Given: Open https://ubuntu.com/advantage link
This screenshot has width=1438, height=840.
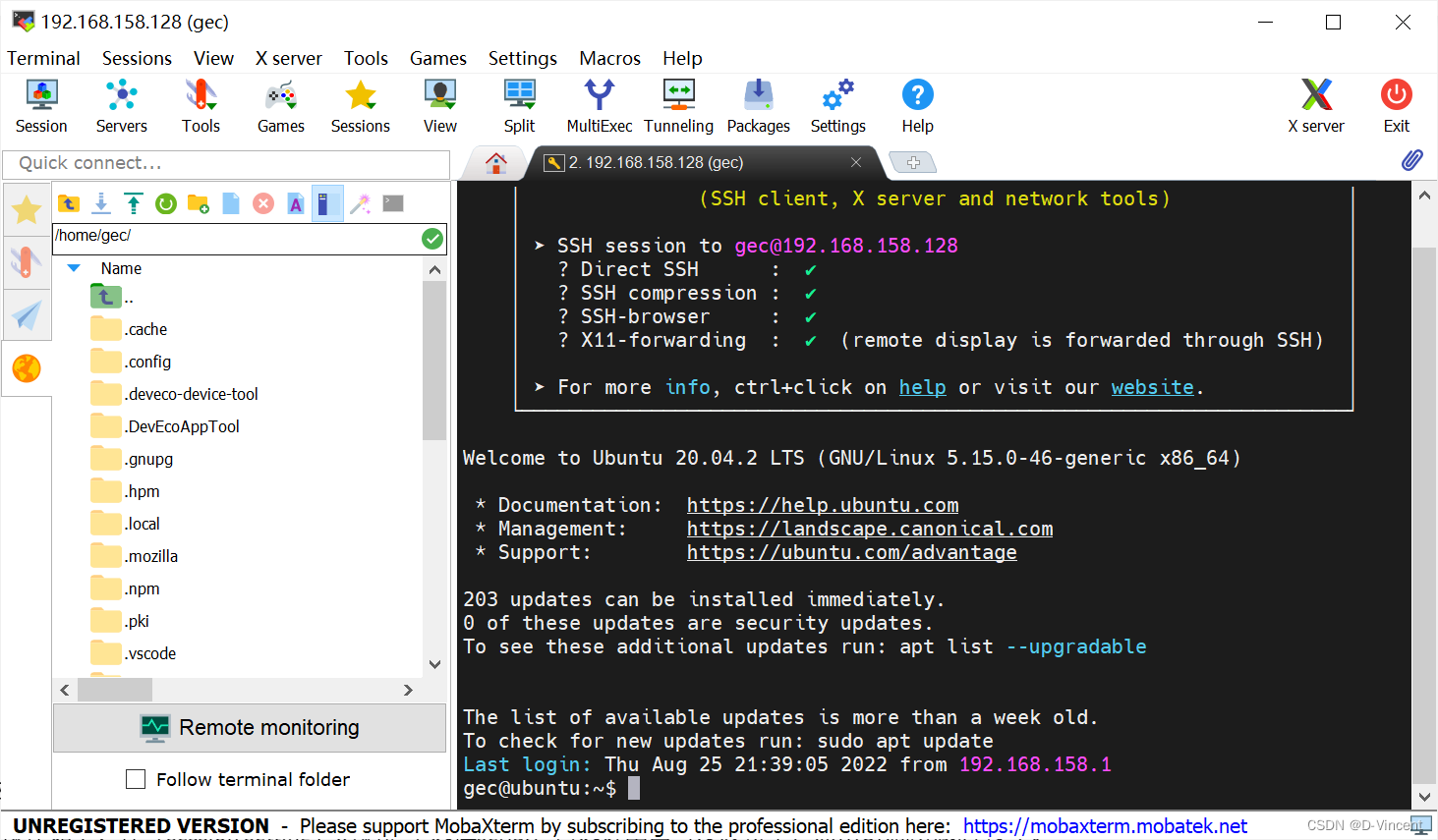Looking at the screenshot, I should (x=852, y=552).
